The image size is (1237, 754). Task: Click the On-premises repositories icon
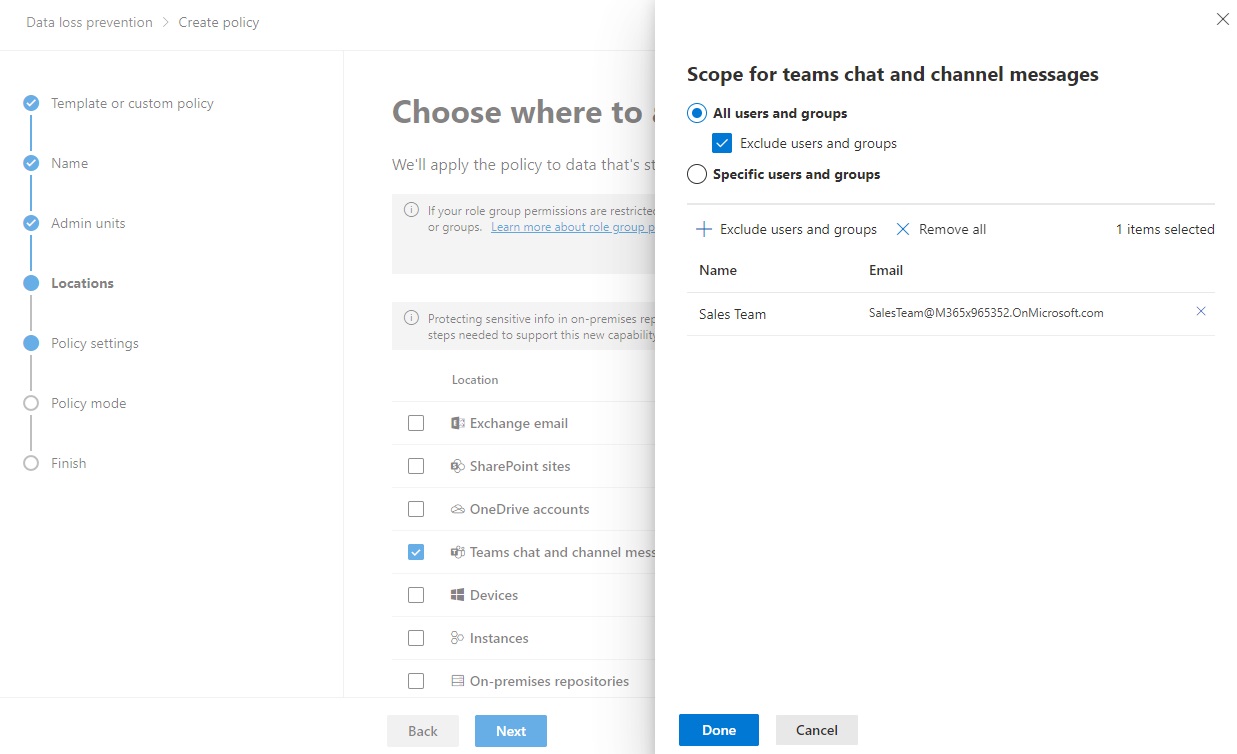tap(457, 681)
